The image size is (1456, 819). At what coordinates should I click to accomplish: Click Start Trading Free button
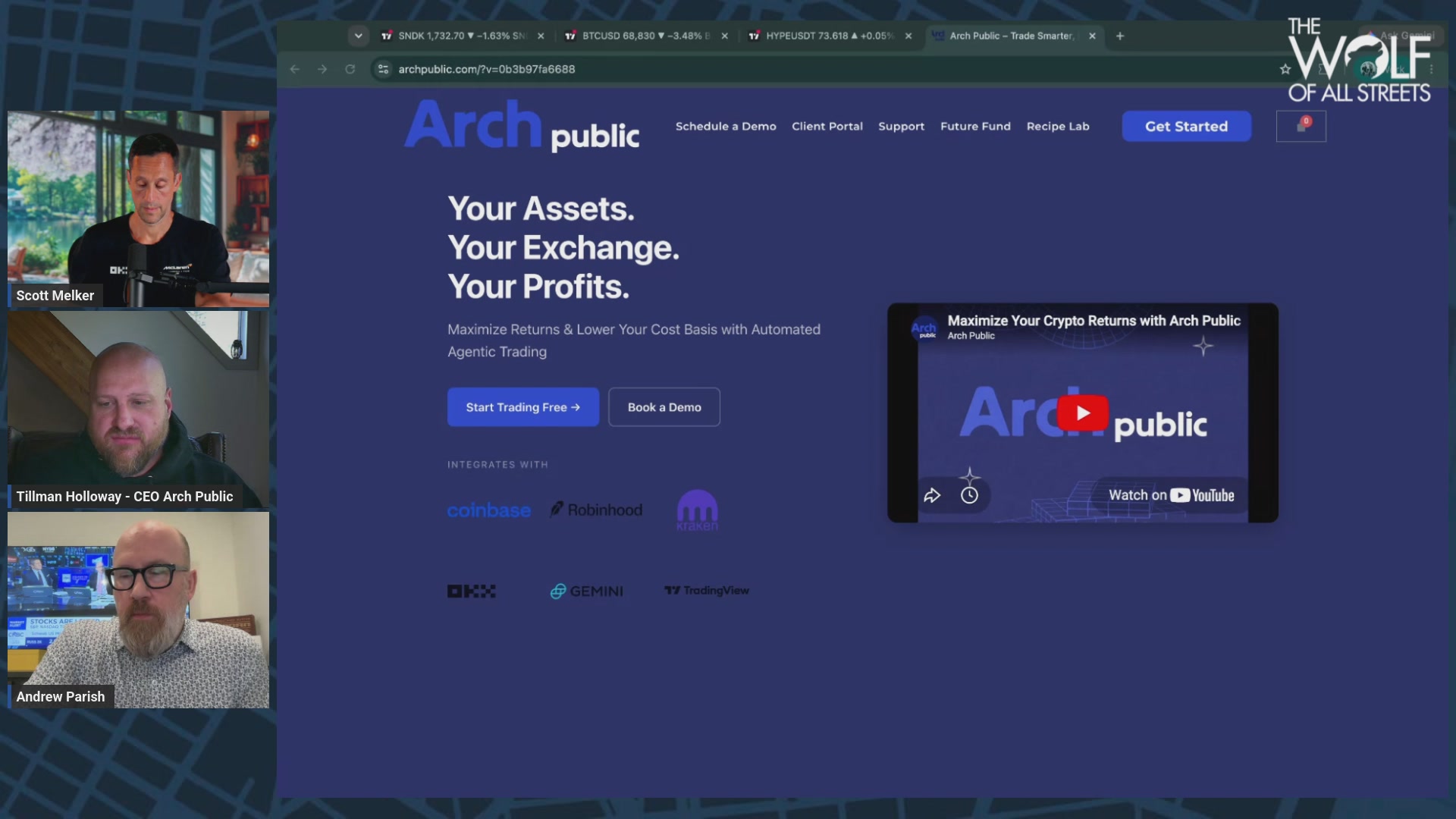tap(523, 407)
